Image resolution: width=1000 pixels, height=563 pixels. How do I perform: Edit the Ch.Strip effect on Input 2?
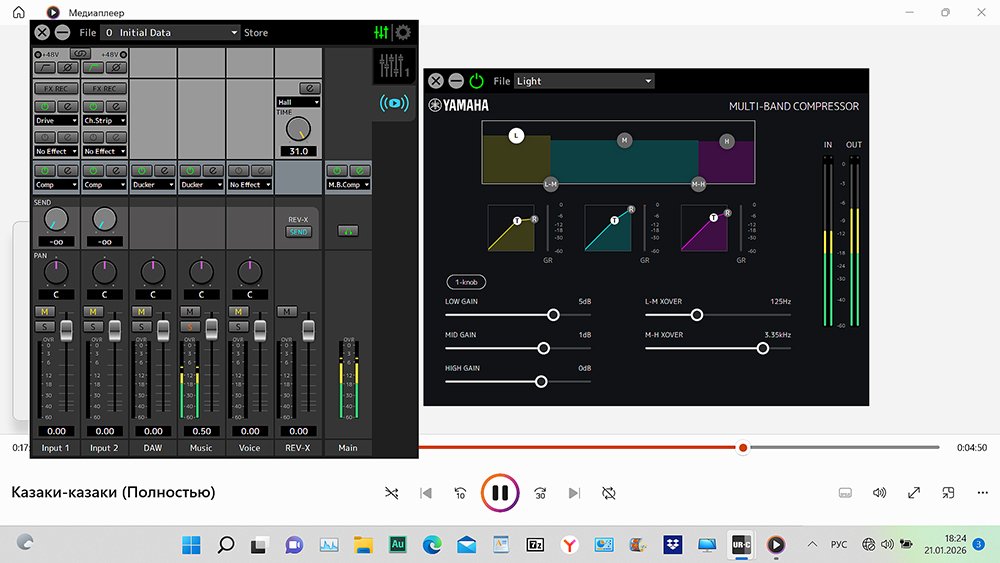tap(116, 106)
